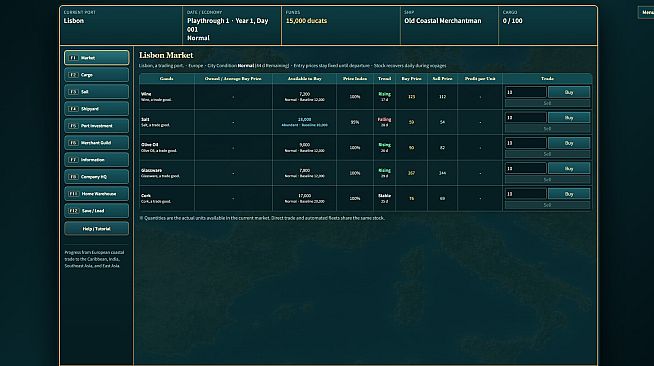
Task: Buy Salt with its Buy button
Action: tap(569, 118)
